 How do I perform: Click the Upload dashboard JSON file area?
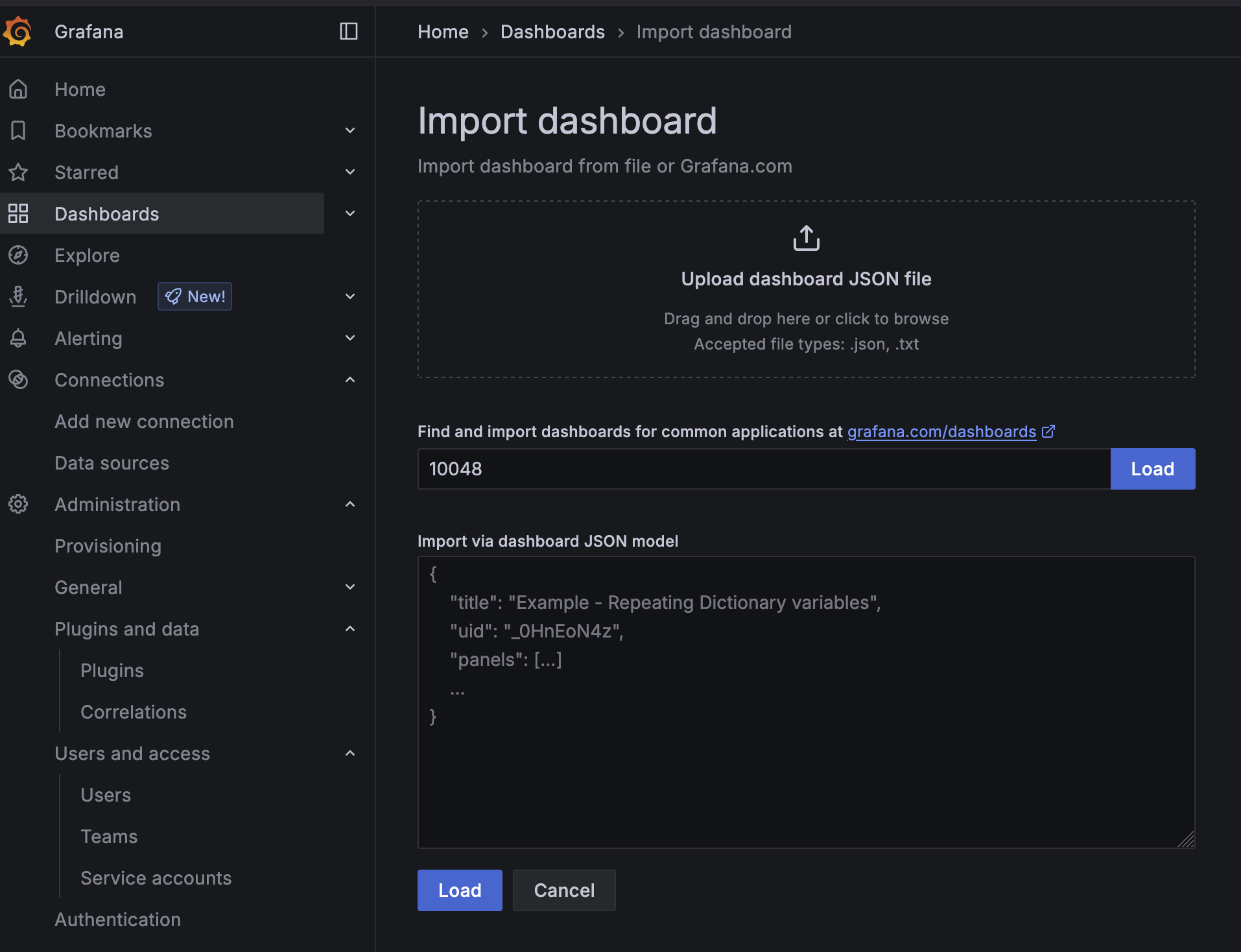pyautogui.click(x=805, y=289)
